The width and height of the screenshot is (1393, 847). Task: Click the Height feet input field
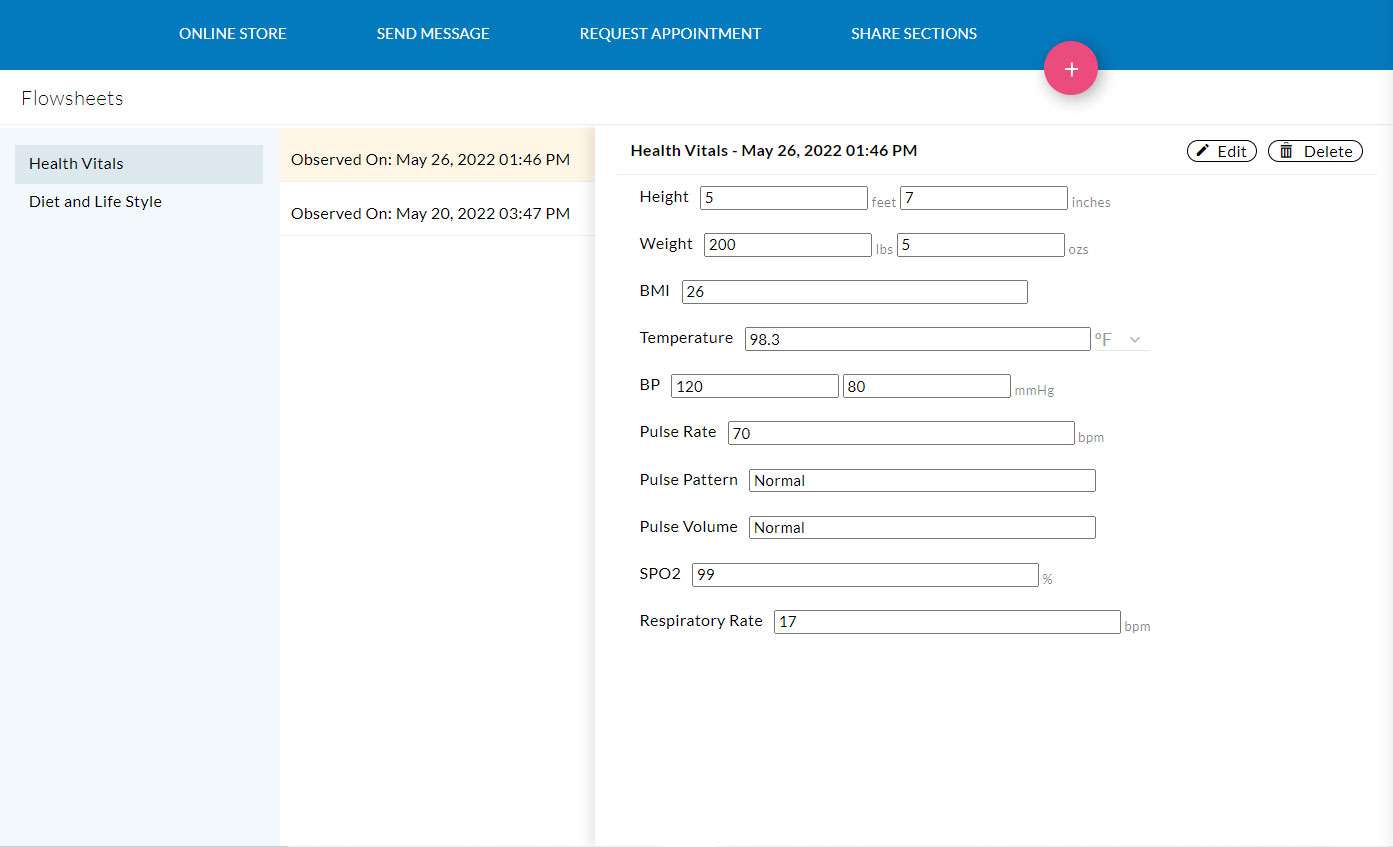tap(783, 198)
